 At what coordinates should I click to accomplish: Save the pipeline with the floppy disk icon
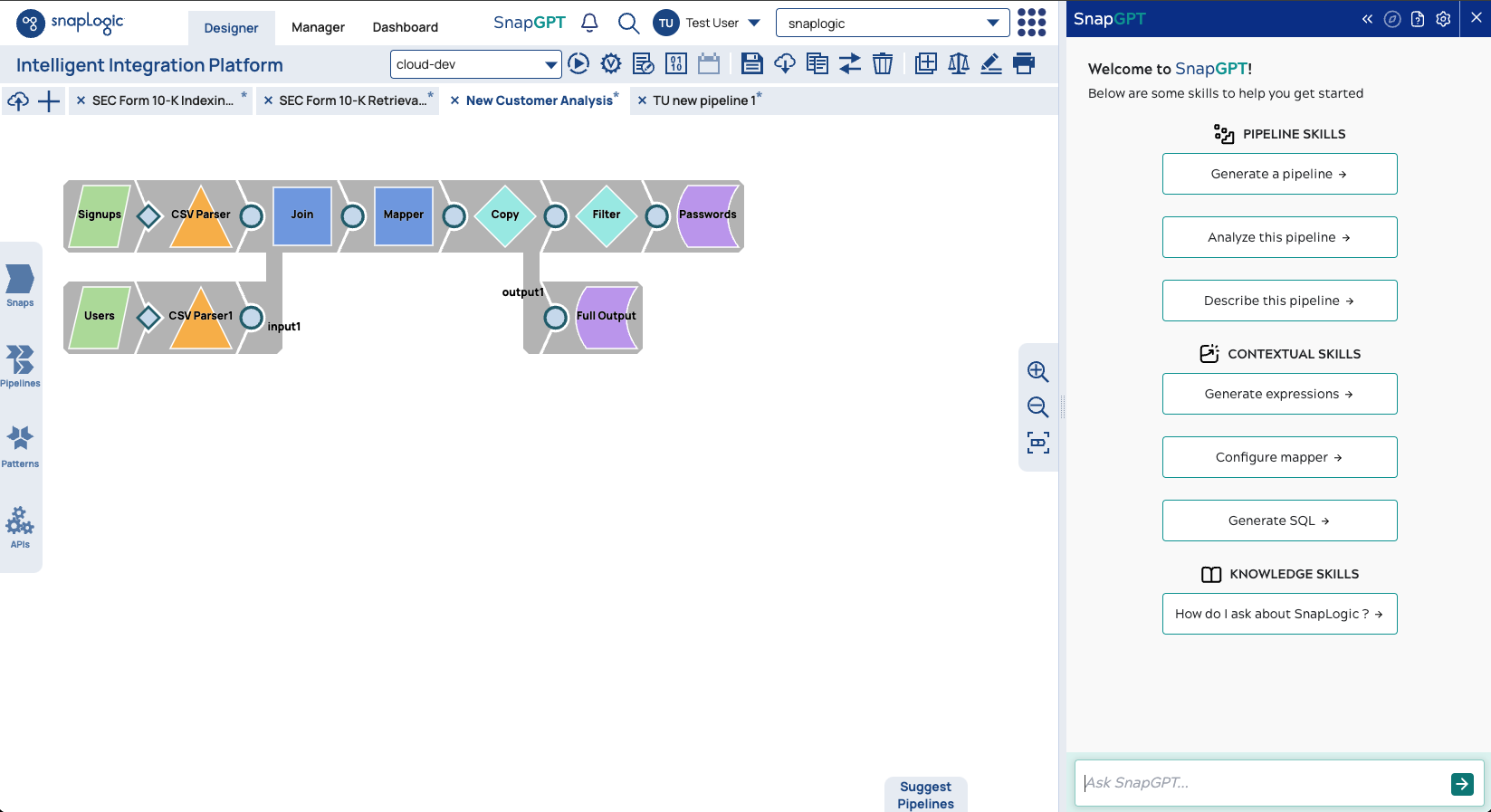pos(751,63)
